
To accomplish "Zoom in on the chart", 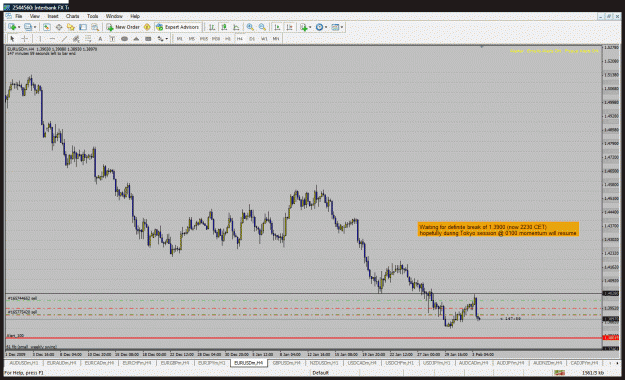I will (250, 27).
